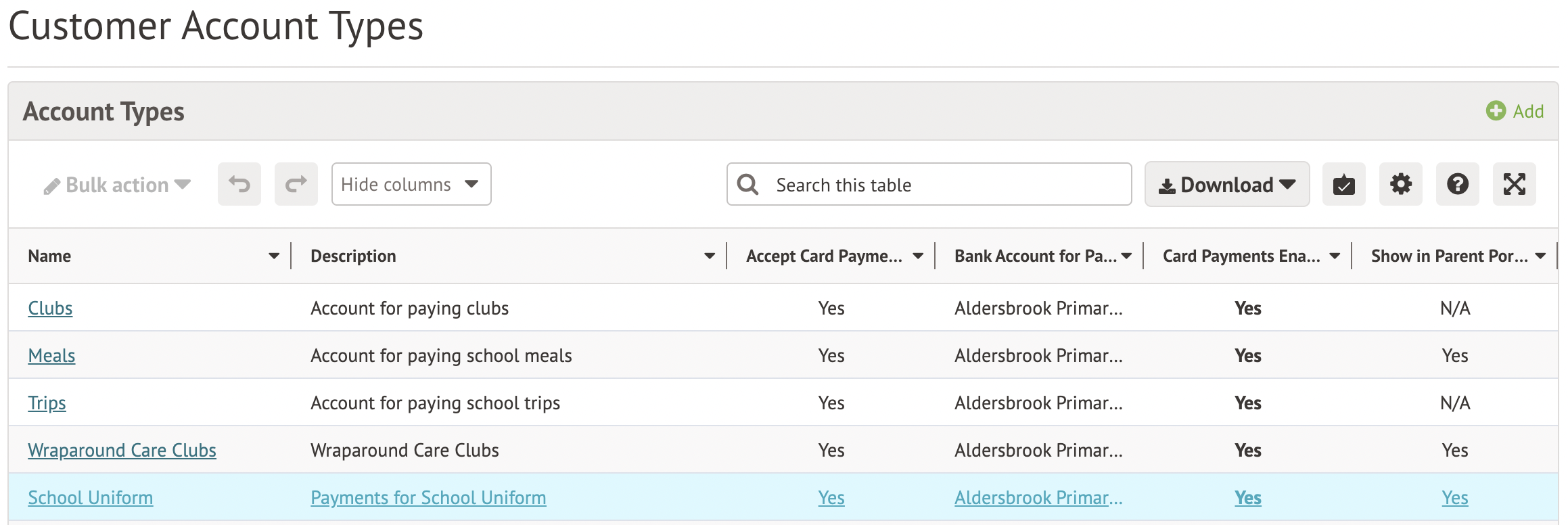The height and width of the screenshot is (525, 1568).
Task: Open the Clubs account type link
Action: [50, 309]
